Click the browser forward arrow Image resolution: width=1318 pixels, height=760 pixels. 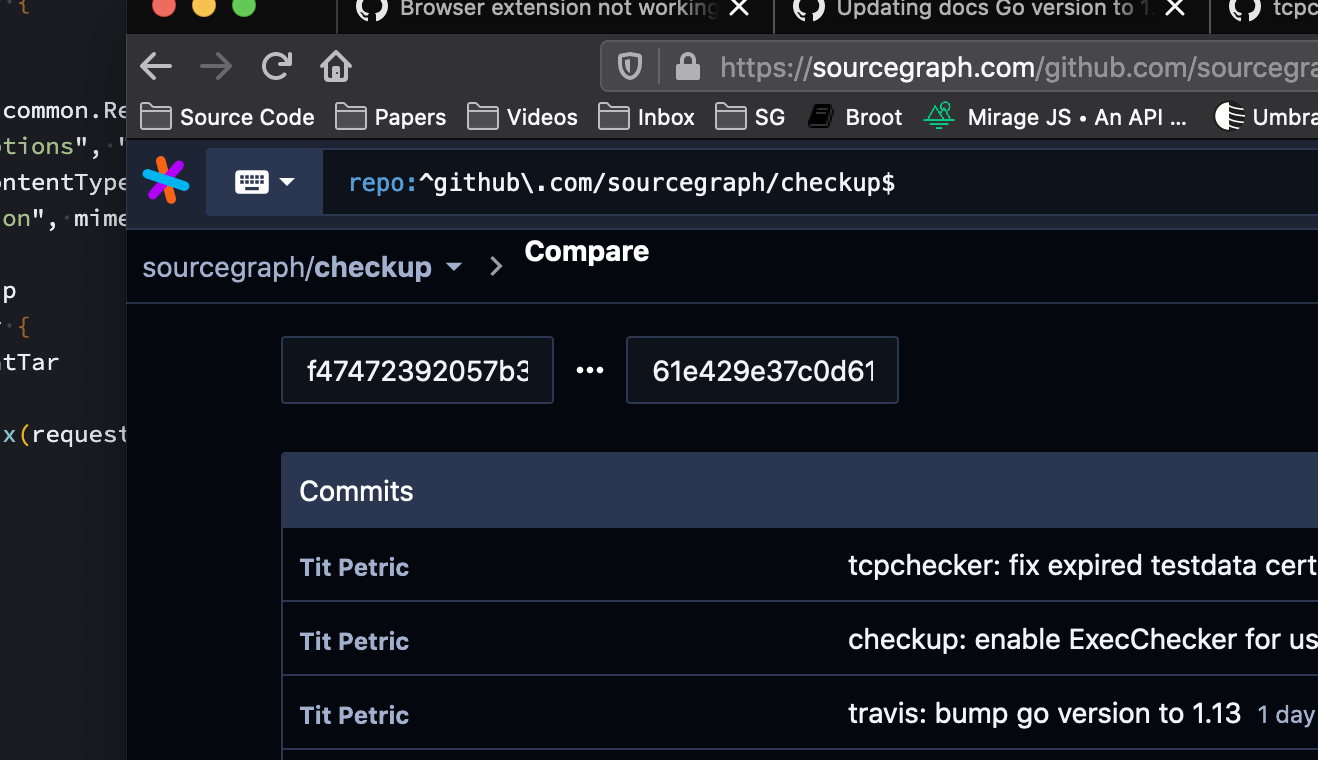[x=216, y=67]
